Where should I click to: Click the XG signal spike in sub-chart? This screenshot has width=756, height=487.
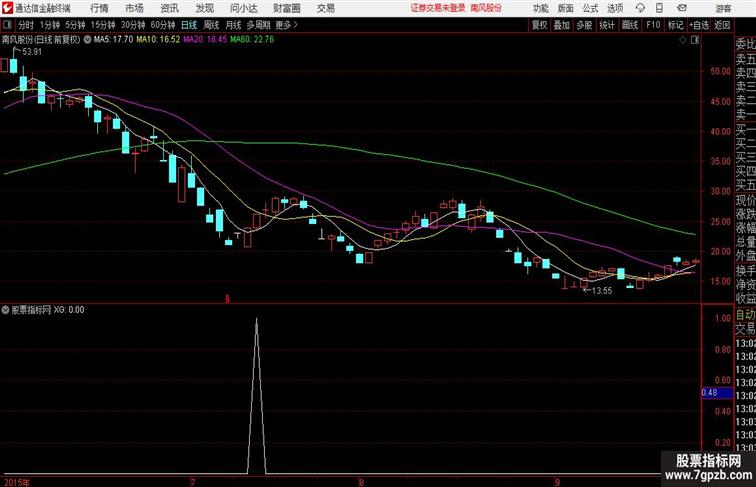point(256,395)
